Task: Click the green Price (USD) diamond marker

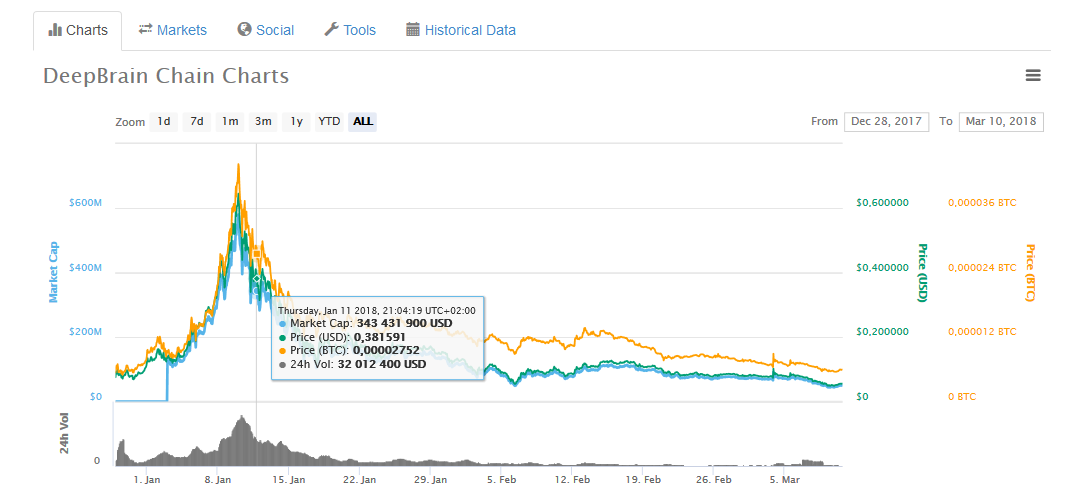Action: click(256, 279)
